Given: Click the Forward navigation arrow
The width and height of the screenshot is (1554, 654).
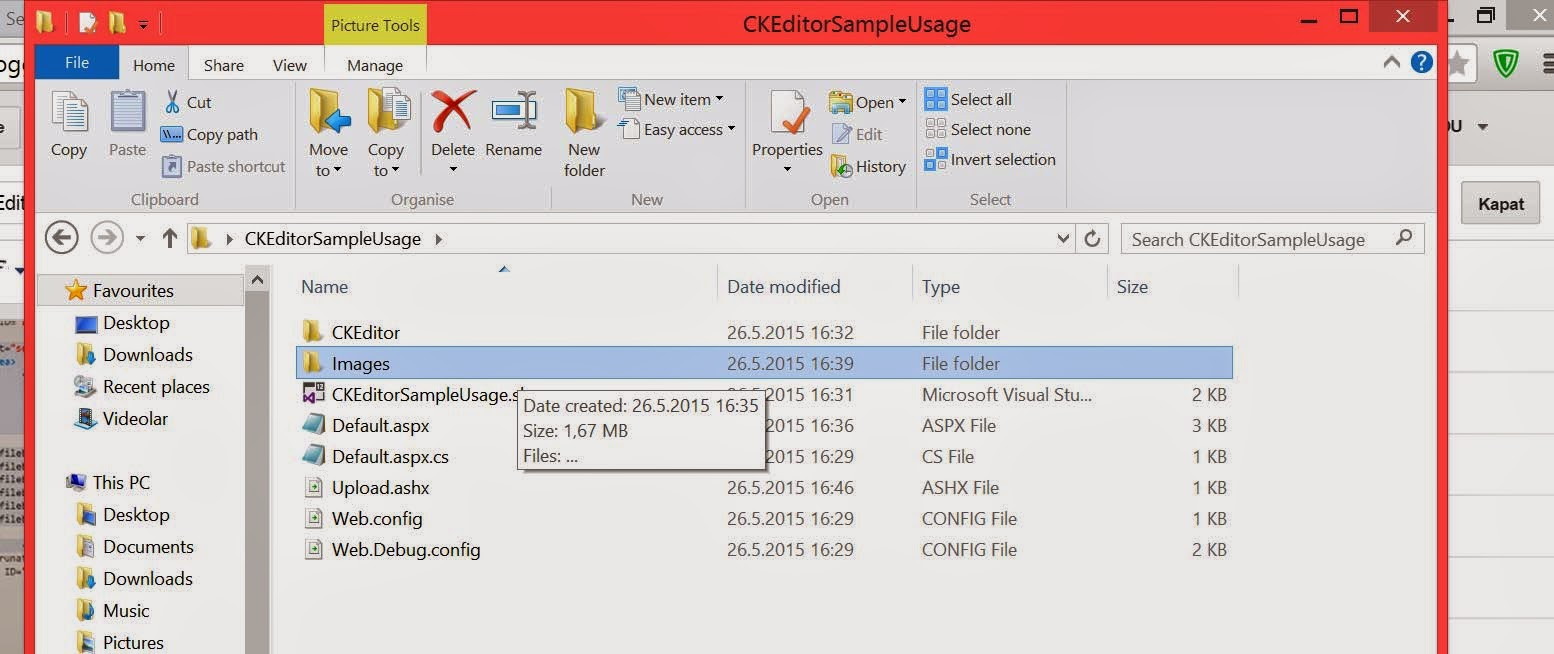Looking at the screenshot, I should click(106, 238).
